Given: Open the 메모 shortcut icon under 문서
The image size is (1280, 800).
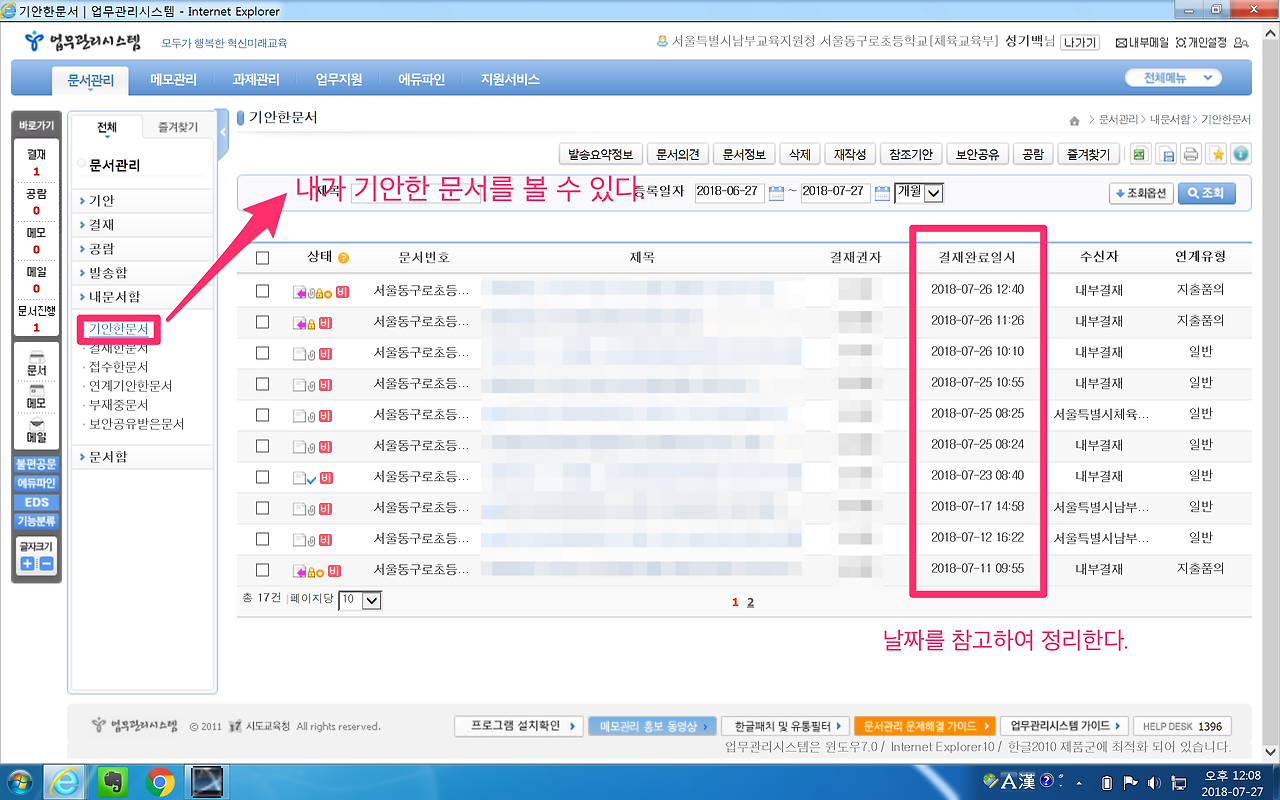Looking at the screenshot, I should [x=36, y=396].
